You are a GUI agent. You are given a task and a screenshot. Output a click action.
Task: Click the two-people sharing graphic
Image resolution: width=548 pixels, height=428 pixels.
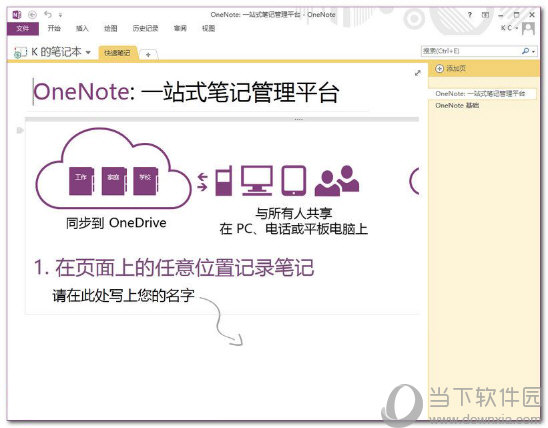tap(337, 180)
